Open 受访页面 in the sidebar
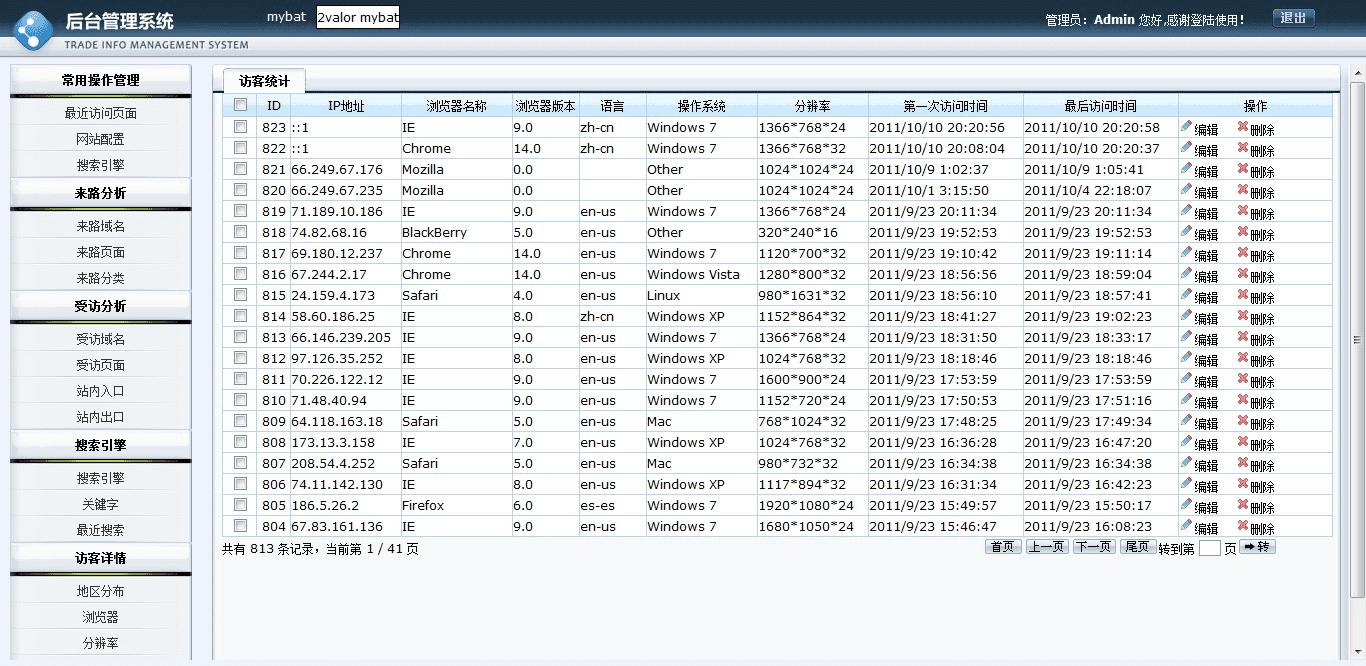Screen dimensions: 1366x666 pos(100,366)
